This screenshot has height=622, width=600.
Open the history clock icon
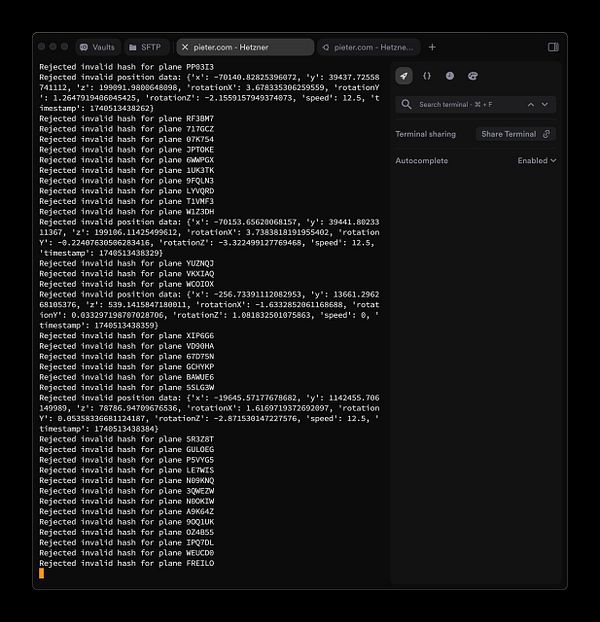[x=450, y=76]
